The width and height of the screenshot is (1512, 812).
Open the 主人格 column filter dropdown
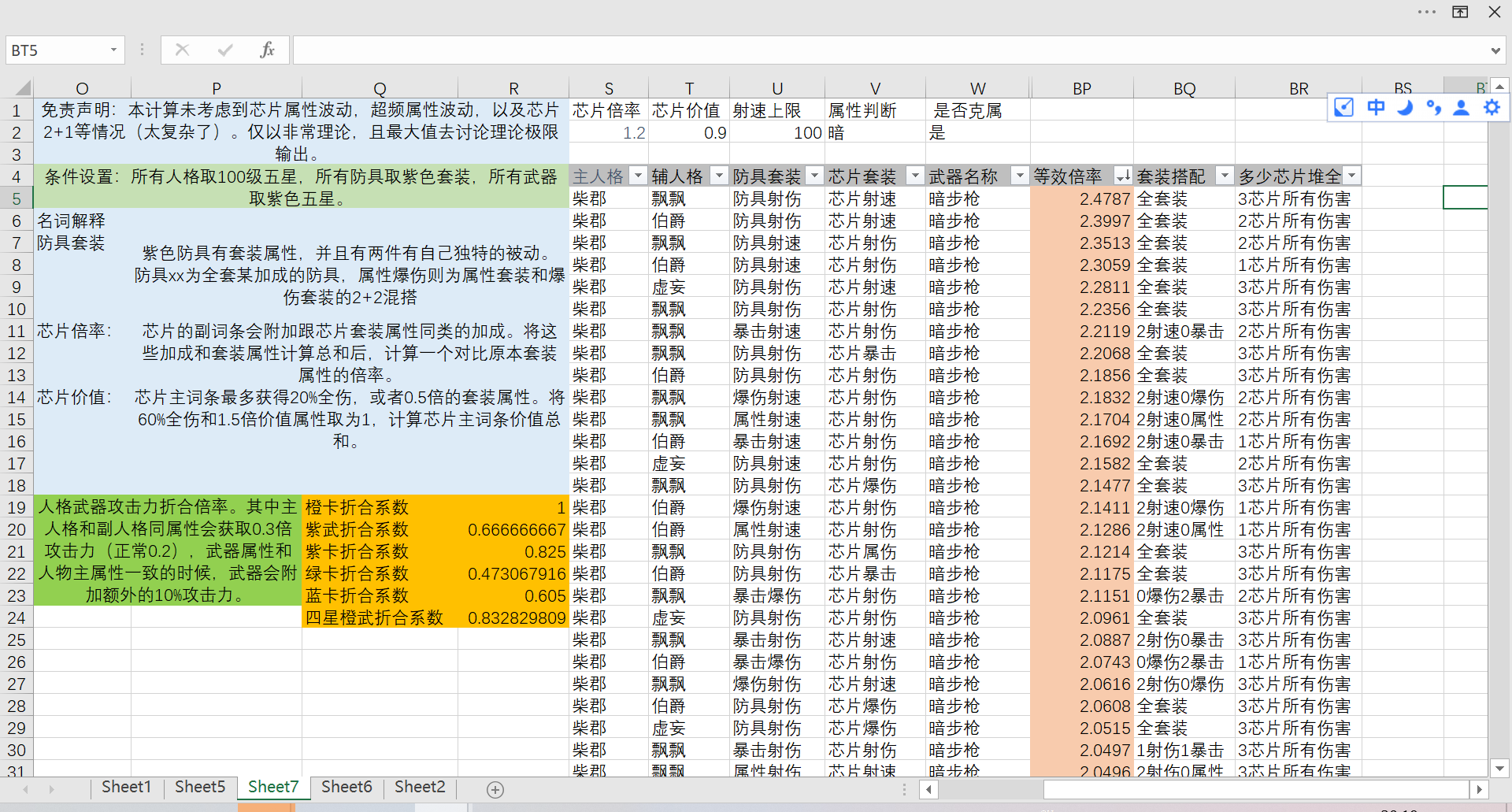pyautogui.click(x=638, y=176)
